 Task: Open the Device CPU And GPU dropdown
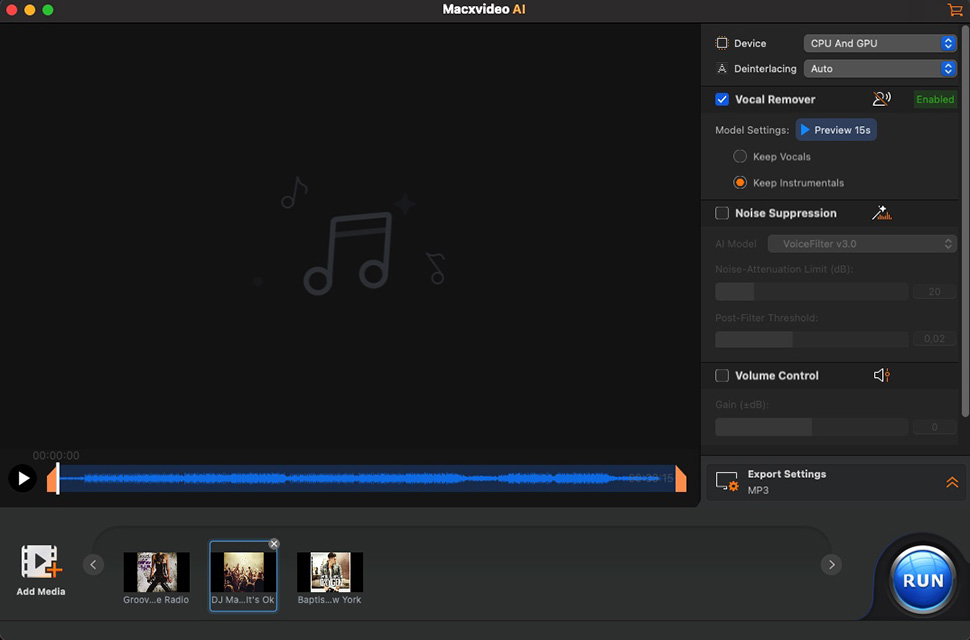point(880,43)
